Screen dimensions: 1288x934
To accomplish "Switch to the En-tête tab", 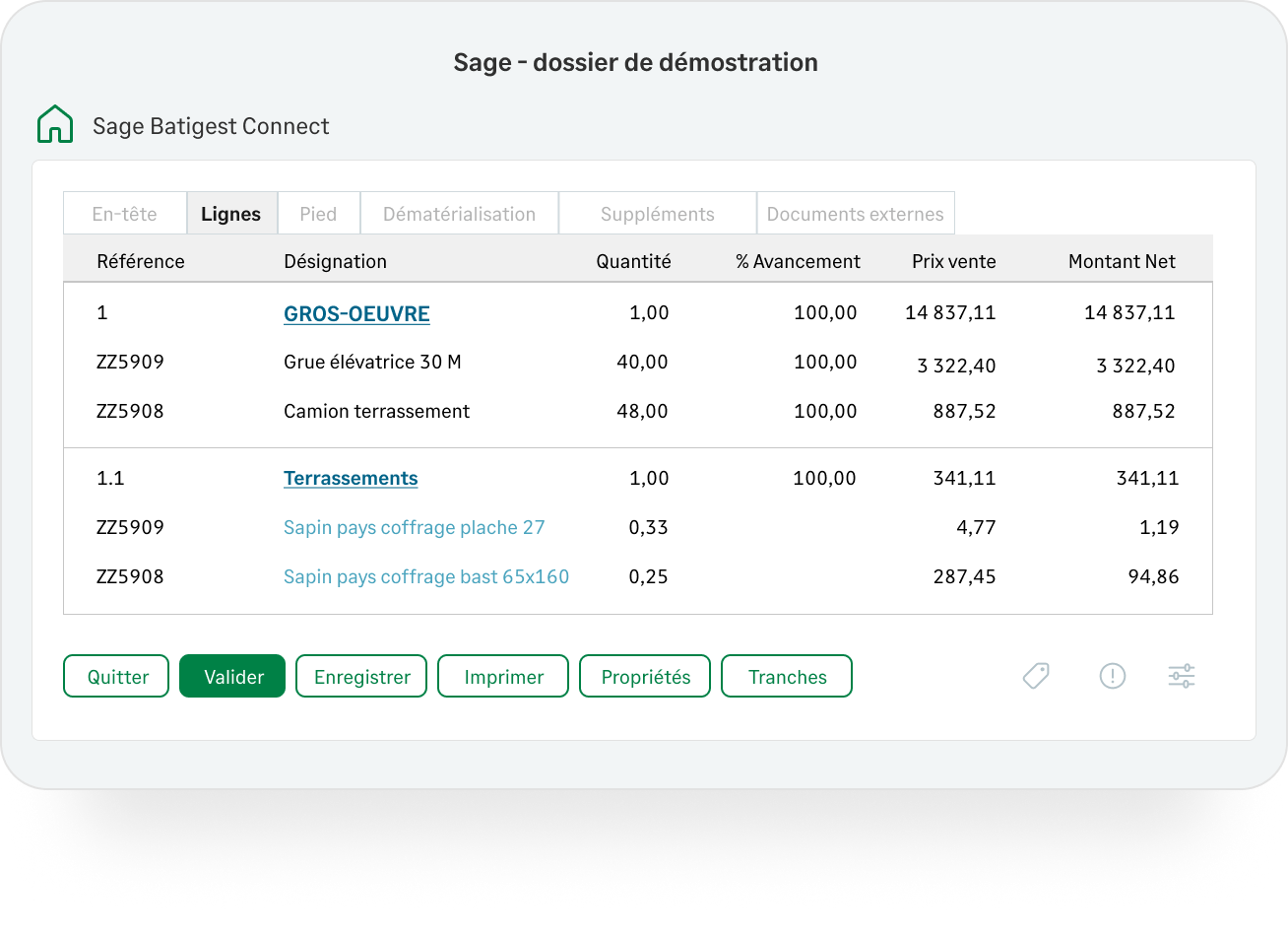I will pos(124,214).
